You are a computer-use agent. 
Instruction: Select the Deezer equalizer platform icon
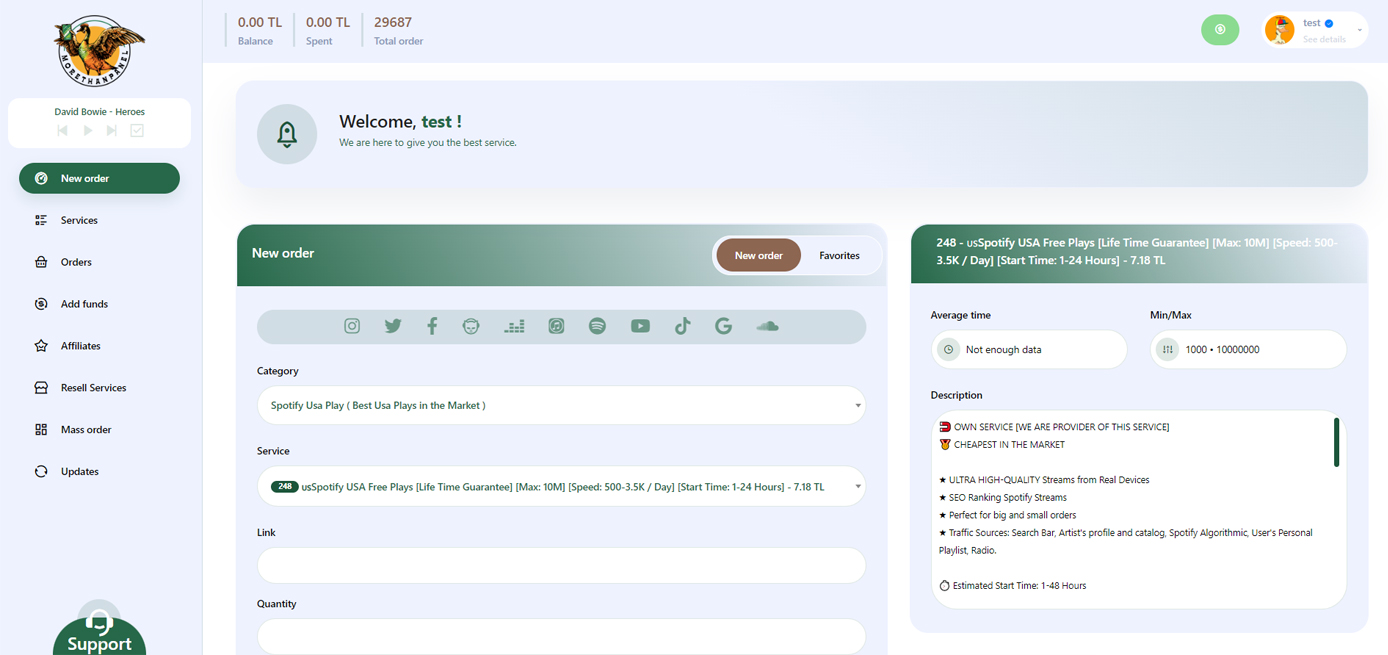514,326
